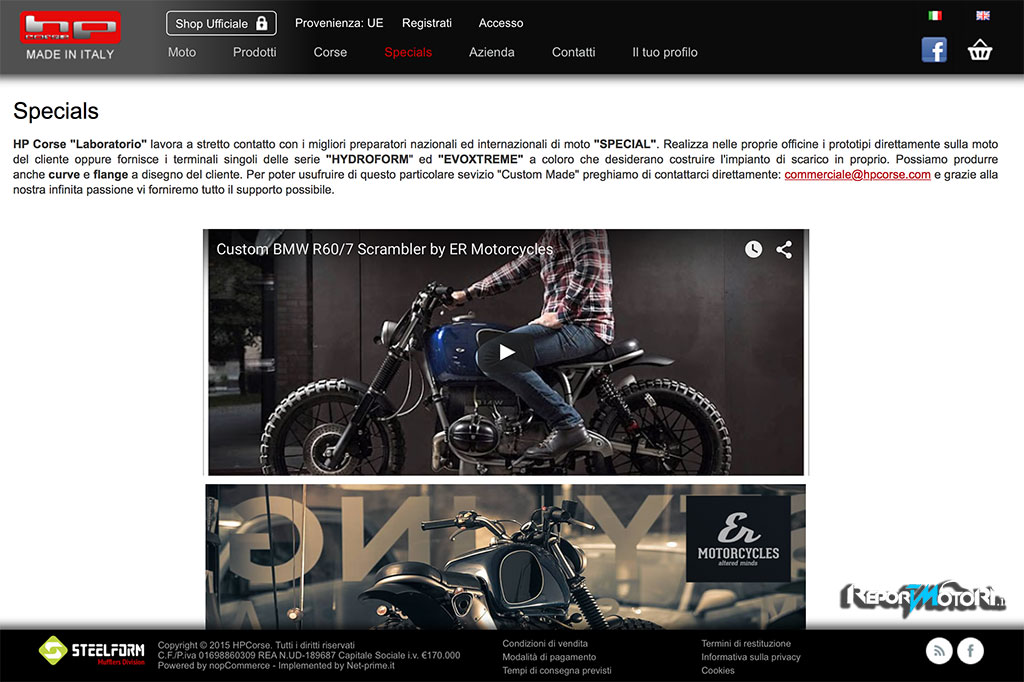
Task: Click the Steelform logo in footer
Action: pos(92,652)
